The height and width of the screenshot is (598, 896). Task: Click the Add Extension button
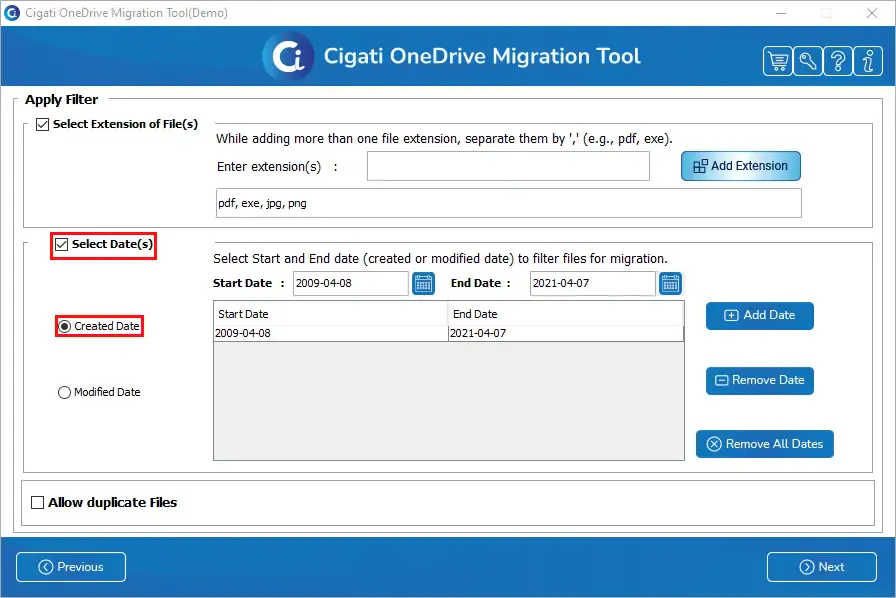point(741,166)
